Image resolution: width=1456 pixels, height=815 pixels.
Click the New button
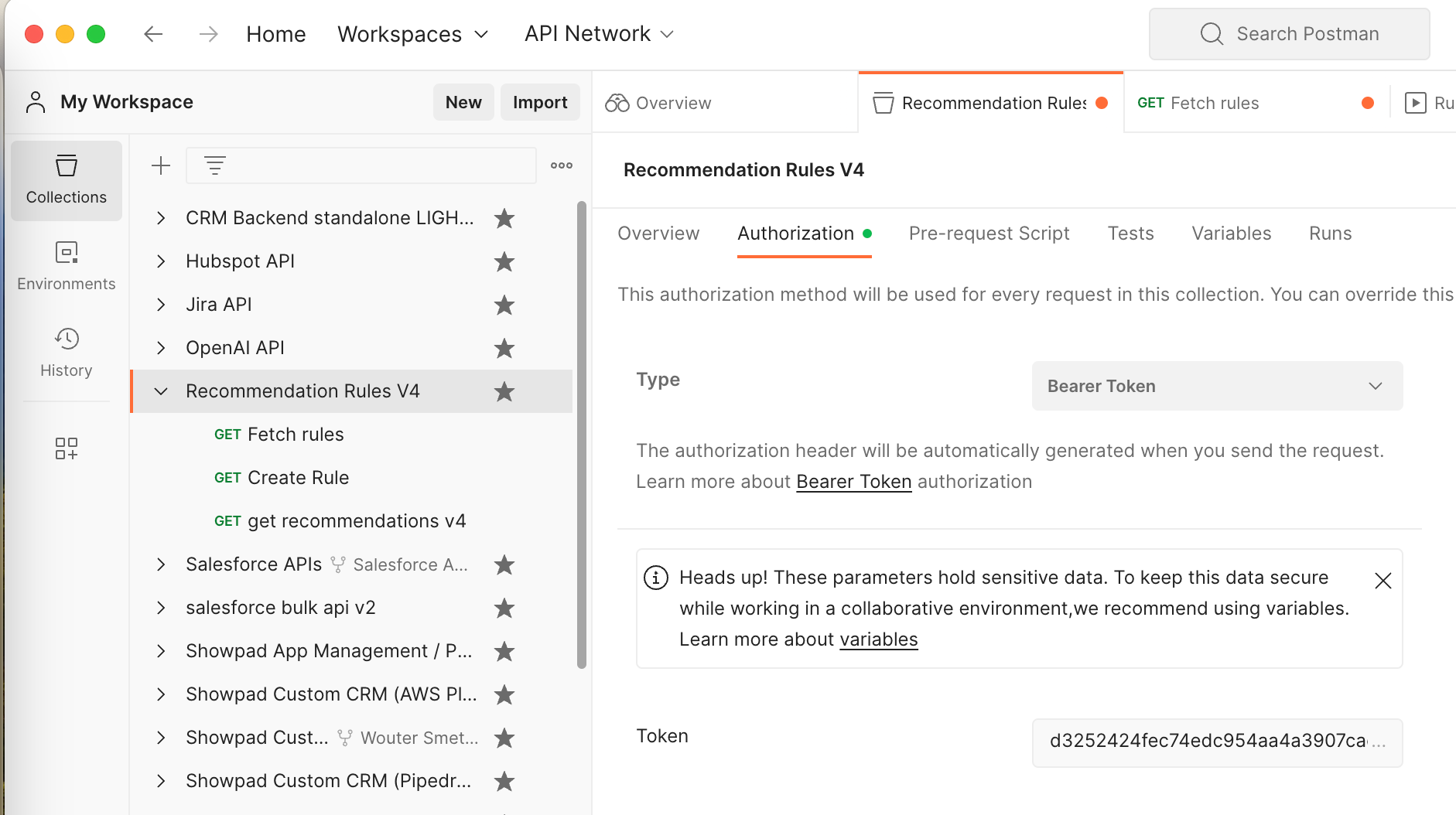pyautogui.click(x=463, y=102)
